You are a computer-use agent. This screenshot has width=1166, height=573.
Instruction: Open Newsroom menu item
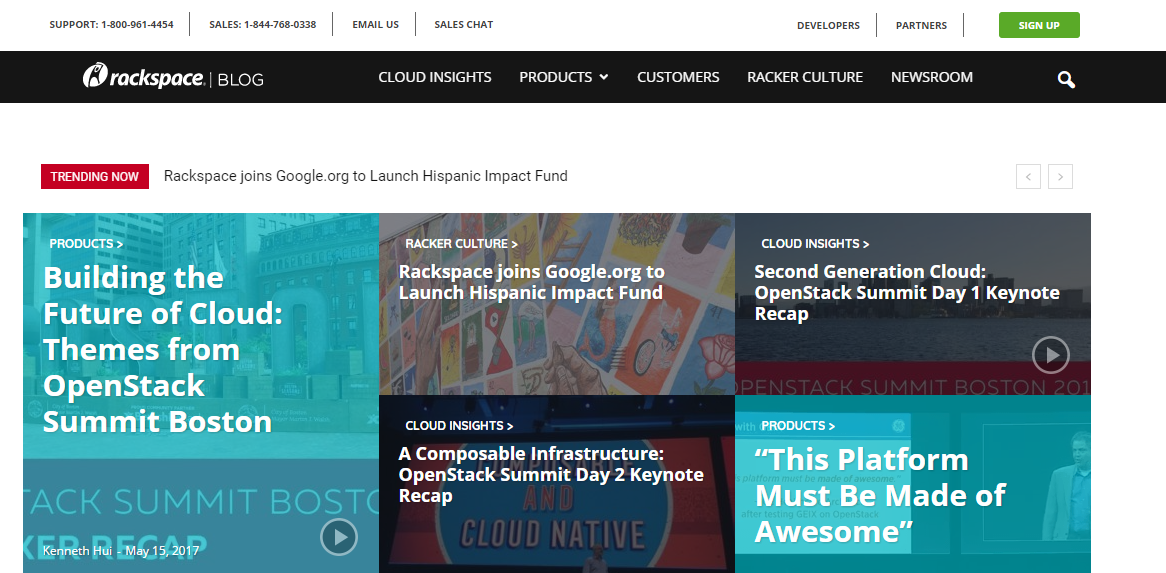pos(932,77)
